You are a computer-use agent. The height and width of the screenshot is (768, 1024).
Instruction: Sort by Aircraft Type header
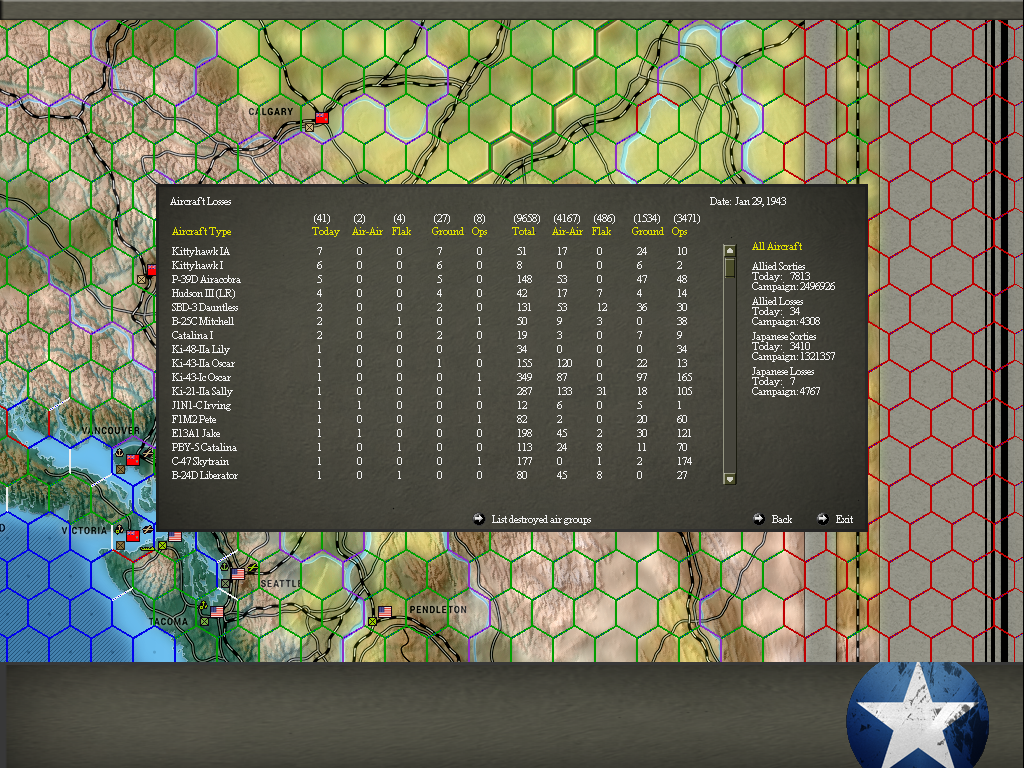pyautogui.click(x=201, y=231)
